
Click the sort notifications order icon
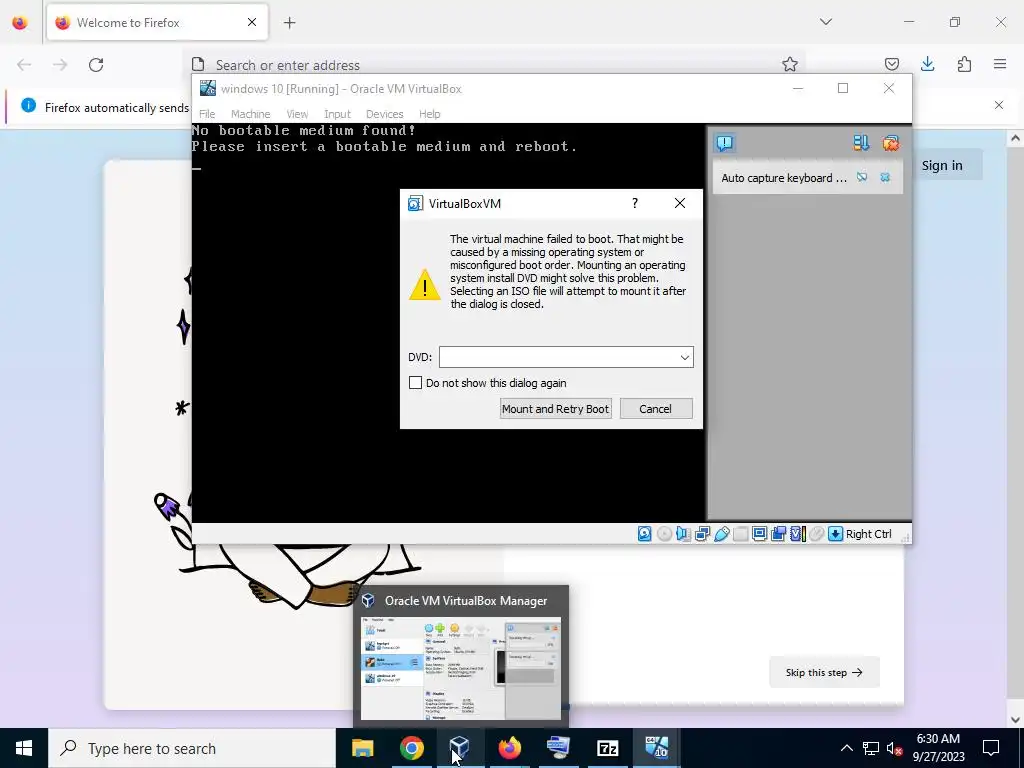coord(861,143)
